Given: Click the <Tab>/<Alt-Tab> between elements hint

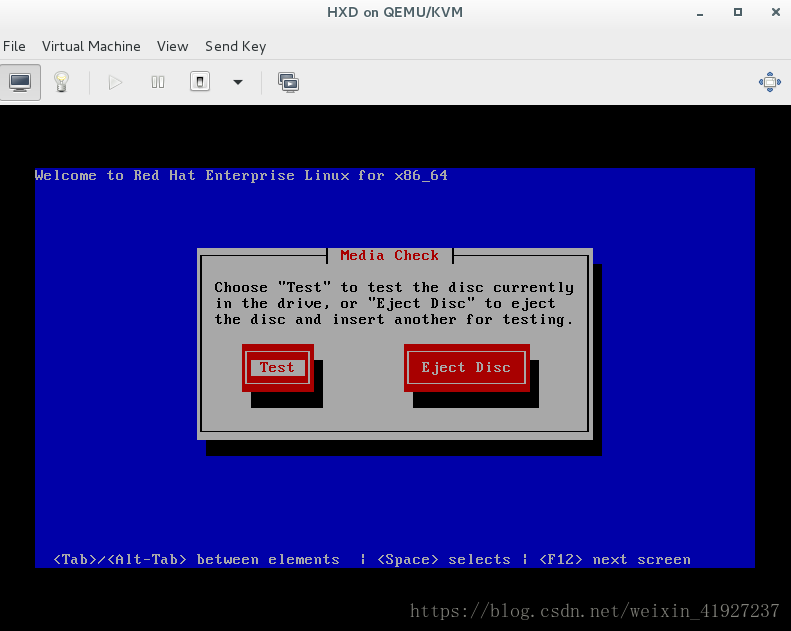Looking at the screenshot, I should [x=196, y=559].
